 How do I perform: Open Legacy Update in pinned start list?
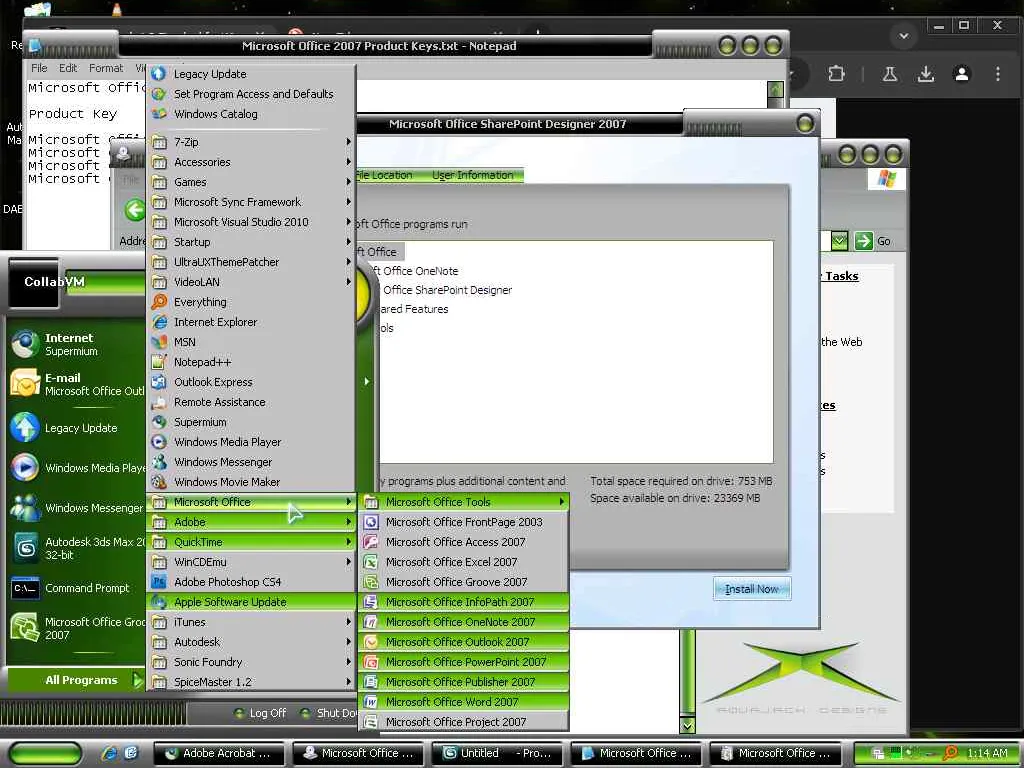click(75, 428)
